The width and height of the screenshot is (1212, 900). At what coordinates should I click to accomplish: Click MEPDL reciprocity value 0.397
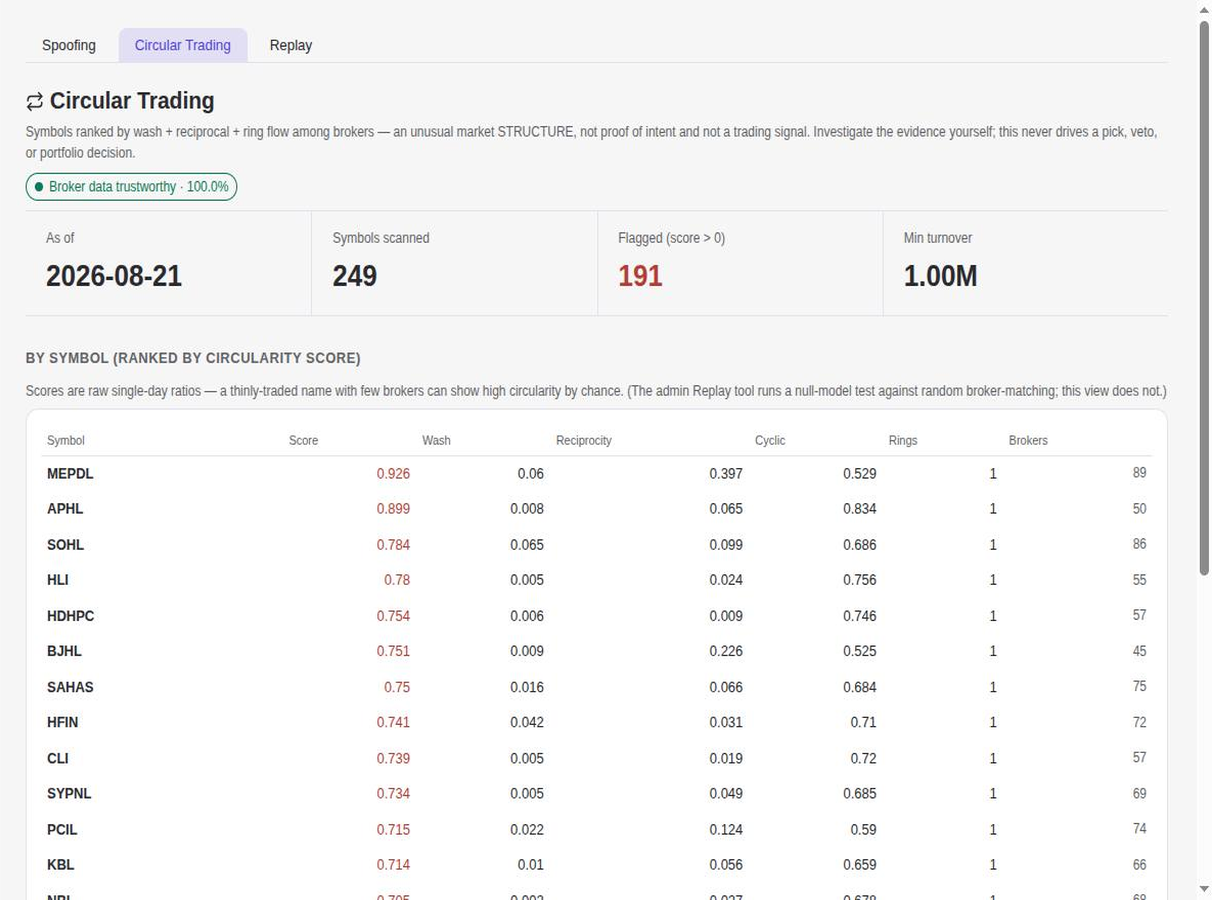(726, 474)
